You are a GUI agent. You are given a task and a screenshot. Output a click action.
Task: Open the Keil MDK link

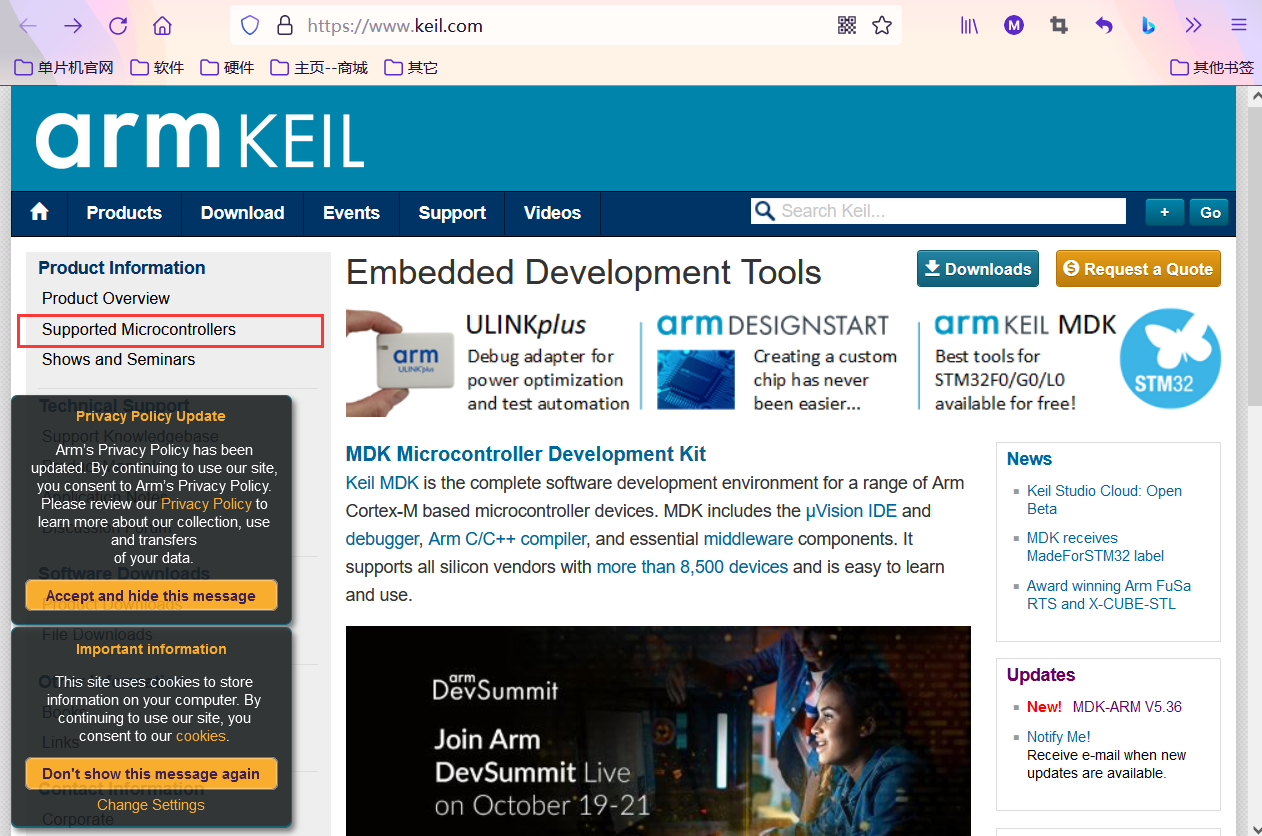coord(382,483)
